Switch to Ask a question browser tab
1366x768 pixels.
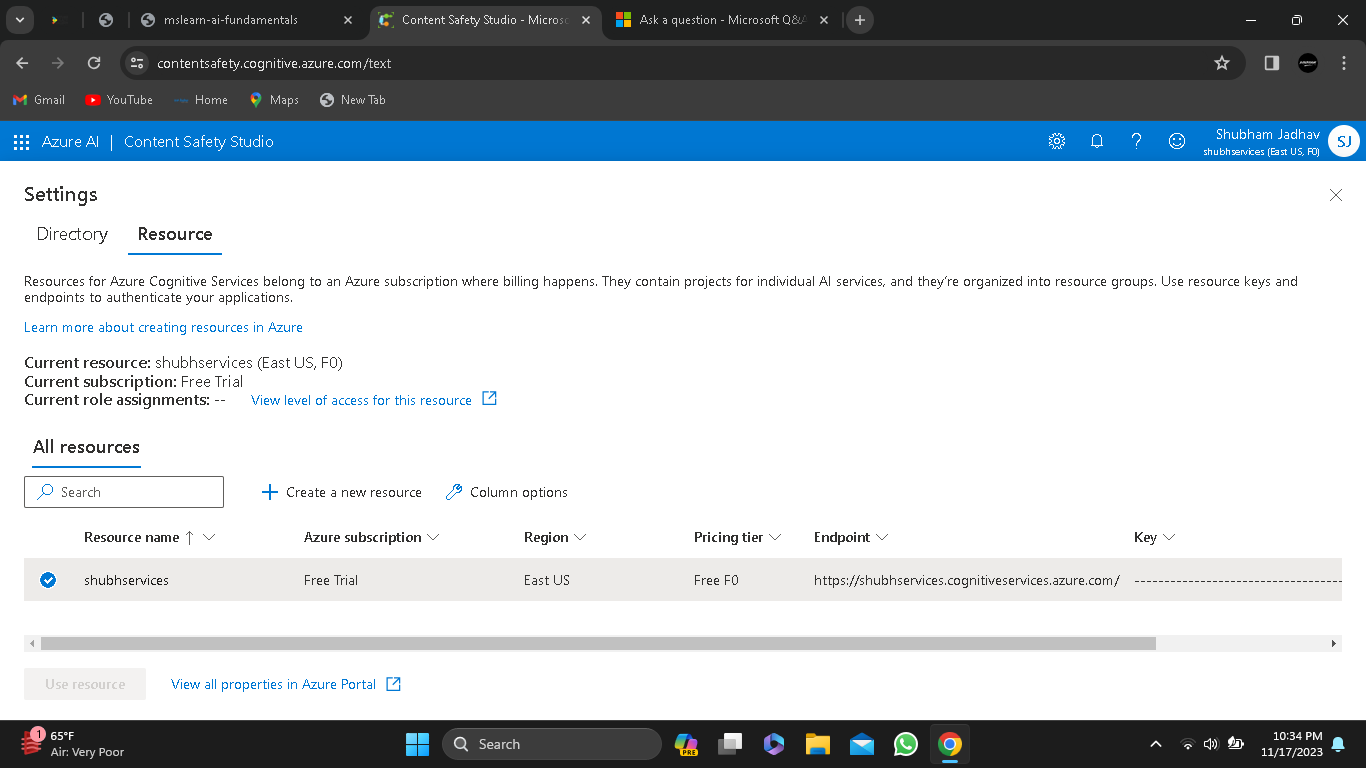(721, 20)
